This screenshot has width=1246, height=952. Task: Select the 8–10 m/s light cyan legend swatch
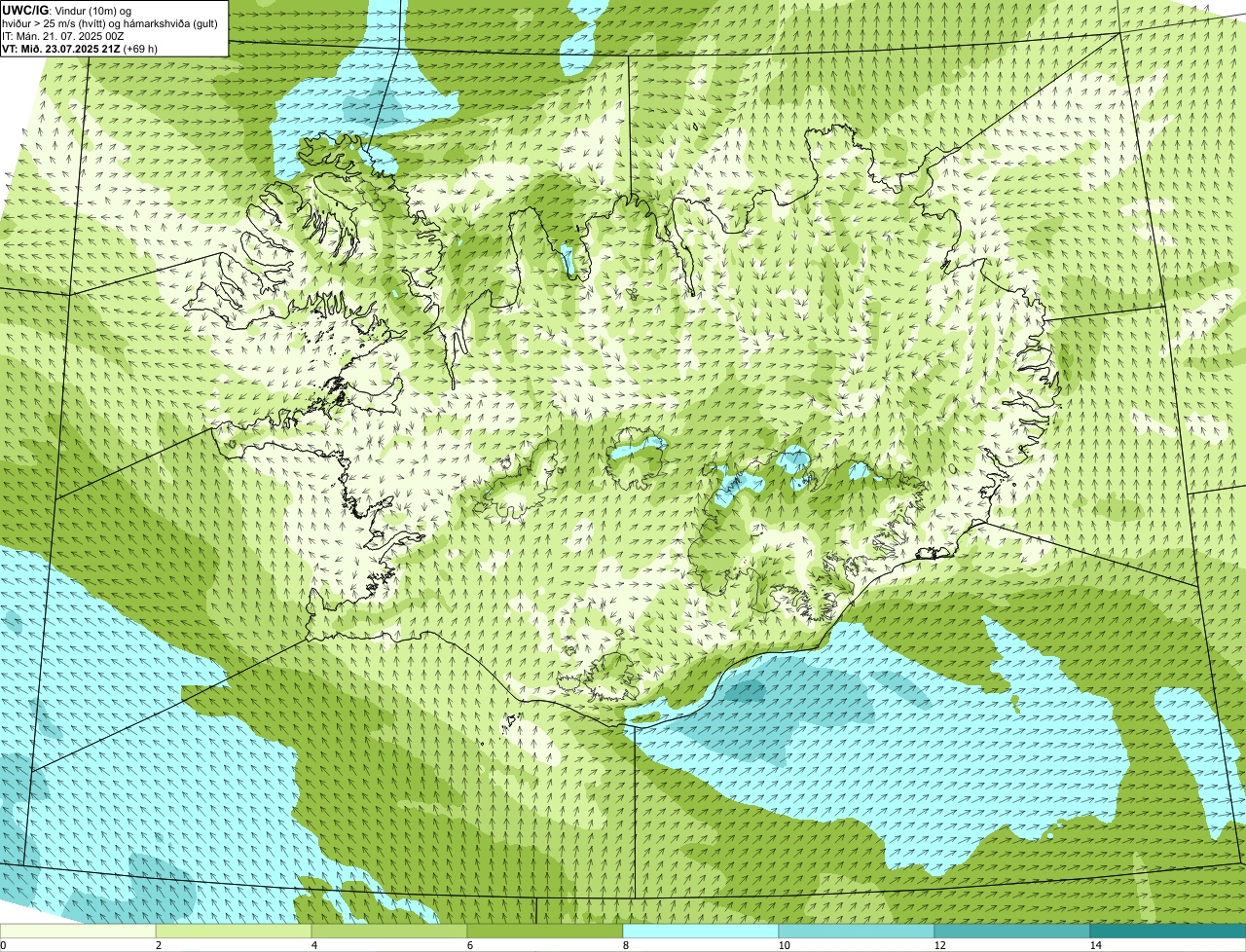point(701,931)
